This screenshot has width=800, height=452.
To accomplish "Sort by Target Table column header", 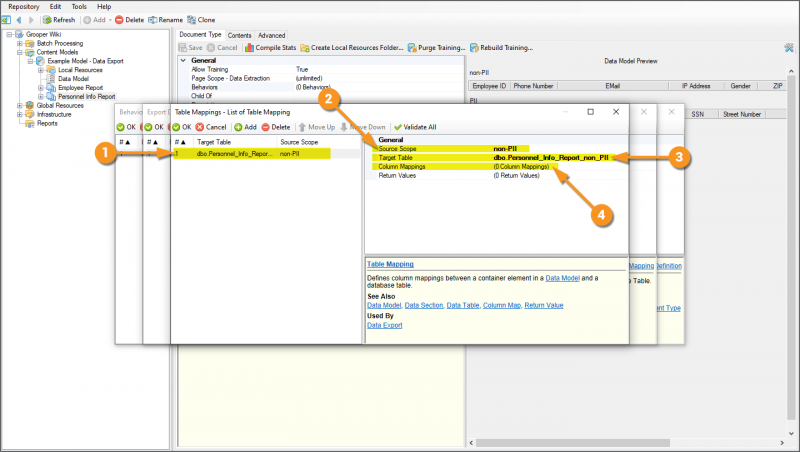I will pos(235,142).
